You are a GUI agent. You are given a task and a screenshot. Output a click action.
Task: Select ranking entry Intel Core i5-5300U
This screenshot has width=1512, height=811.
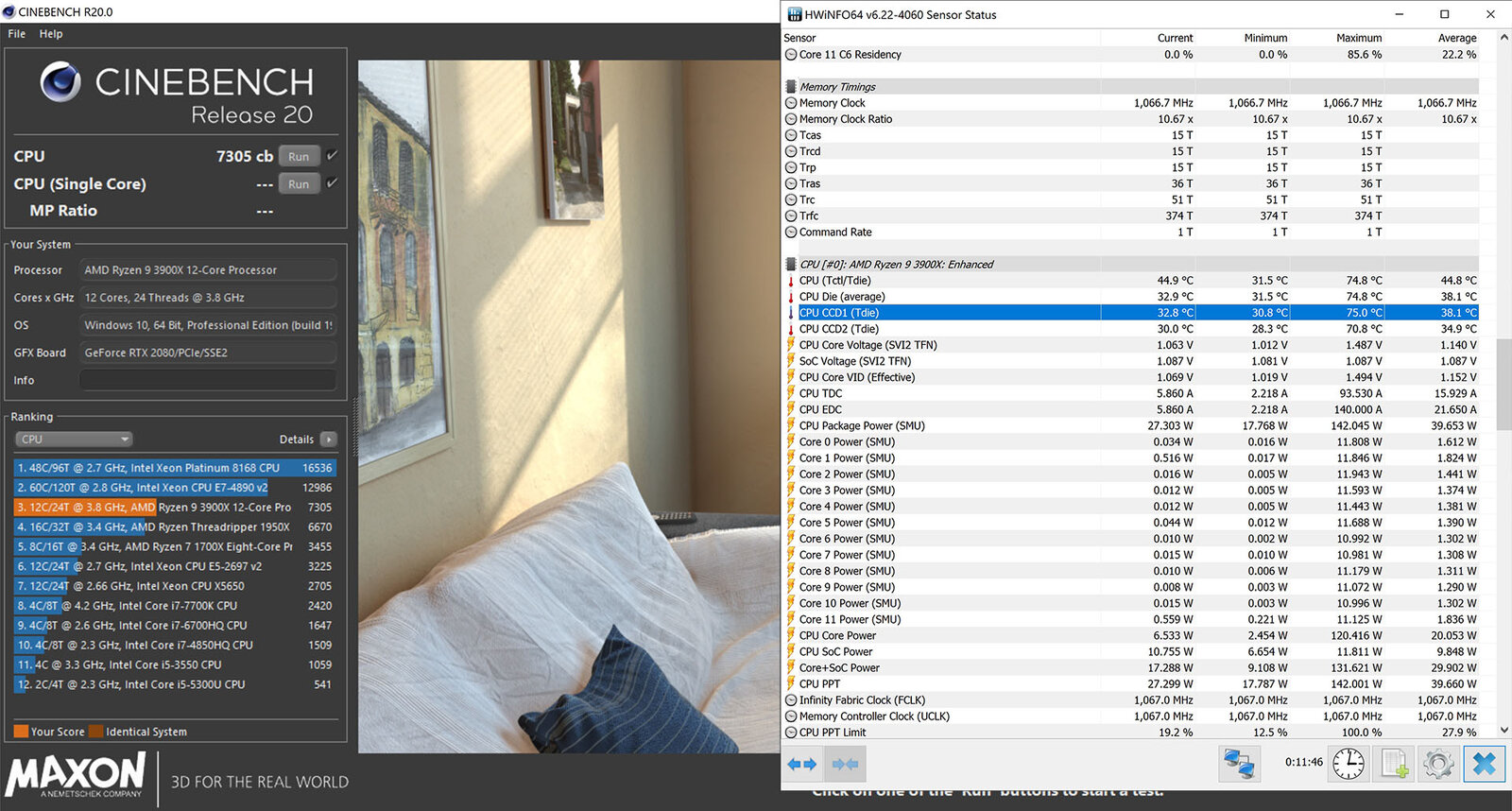click(175, 684)
